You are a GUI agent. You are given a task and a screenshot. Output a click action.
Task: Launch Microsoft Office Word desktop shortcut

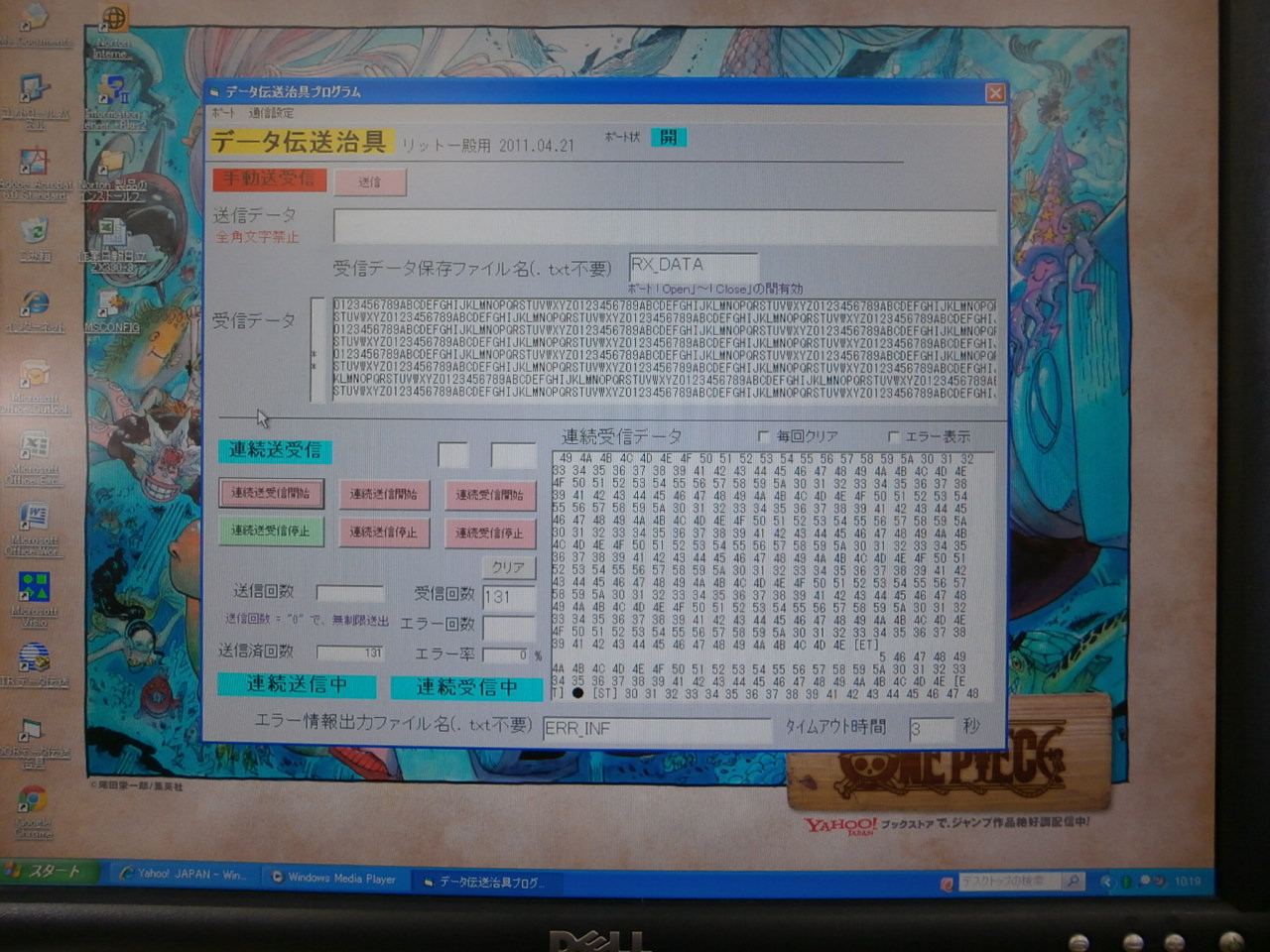[35, 531]
